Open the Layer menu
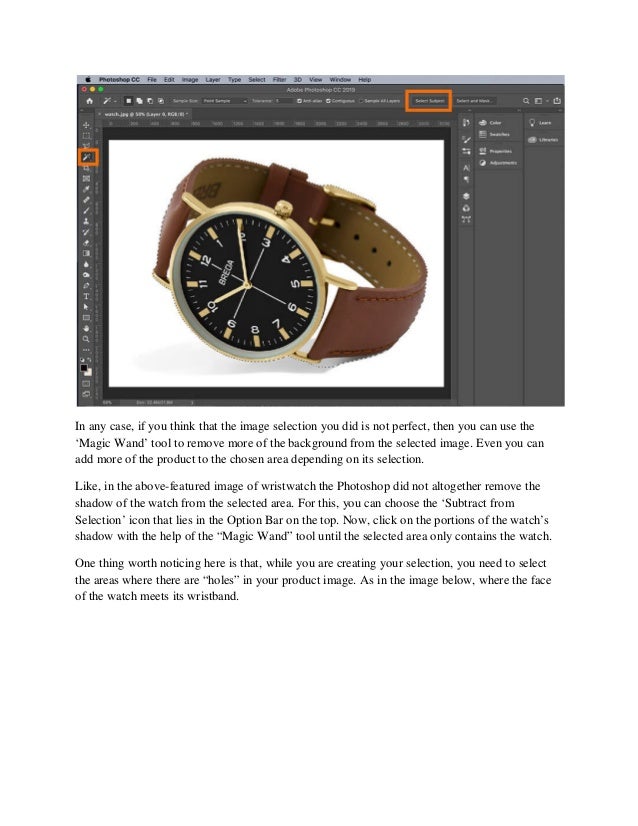Viewport: 638px width, 826px height. (x=213, y=80)
